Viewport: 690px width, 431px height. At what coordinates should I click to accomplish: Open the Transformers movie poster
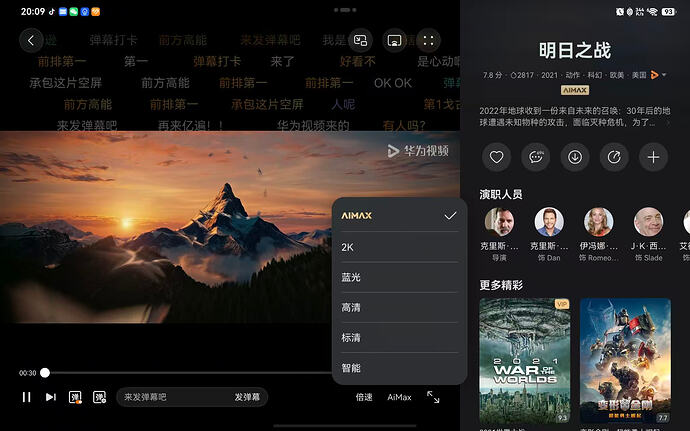pos(625,361)
